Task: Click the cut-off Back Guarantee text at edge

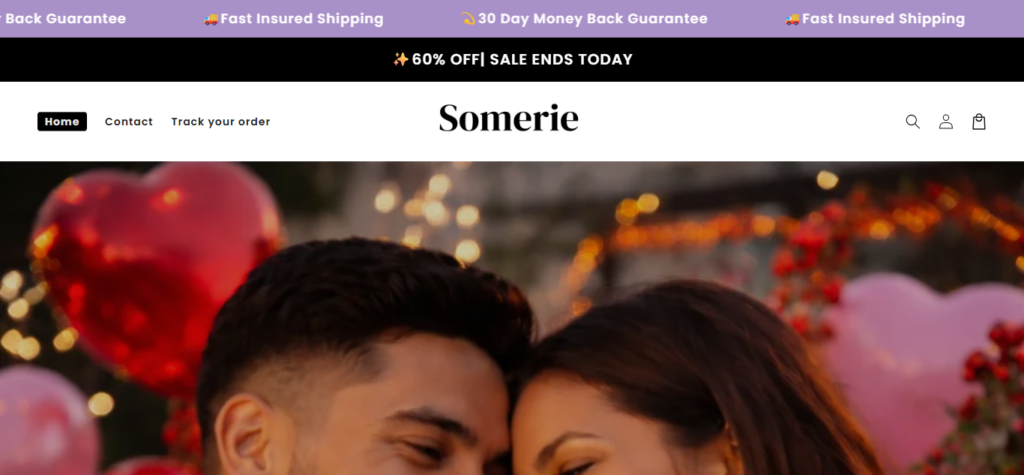Action: [x=63, y=19]
